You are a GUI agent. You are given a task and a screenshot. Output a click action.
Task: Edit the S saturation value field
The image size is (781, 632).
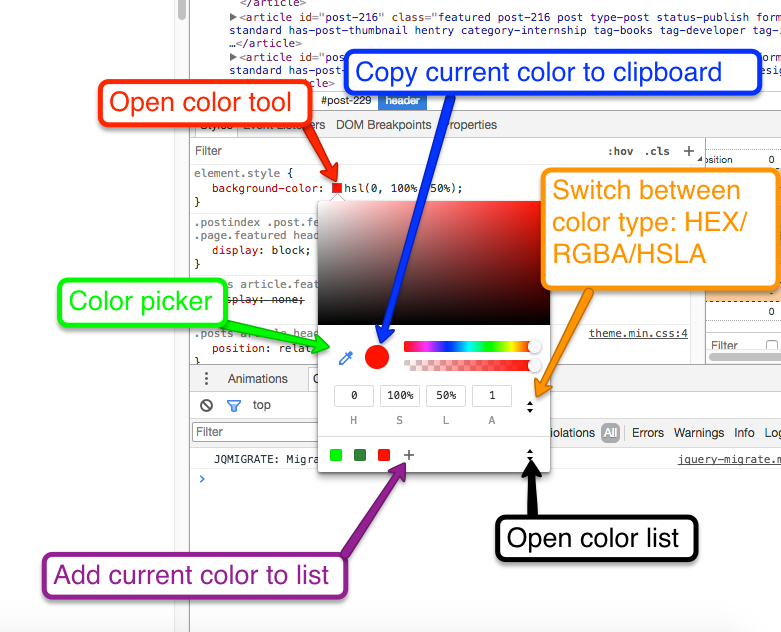click(x=400, y=395)
